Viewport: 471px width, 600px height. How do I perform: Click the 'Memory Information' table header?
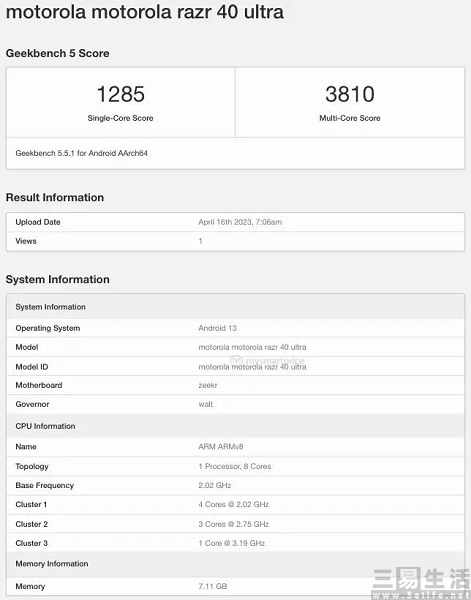tap(235, 564)
